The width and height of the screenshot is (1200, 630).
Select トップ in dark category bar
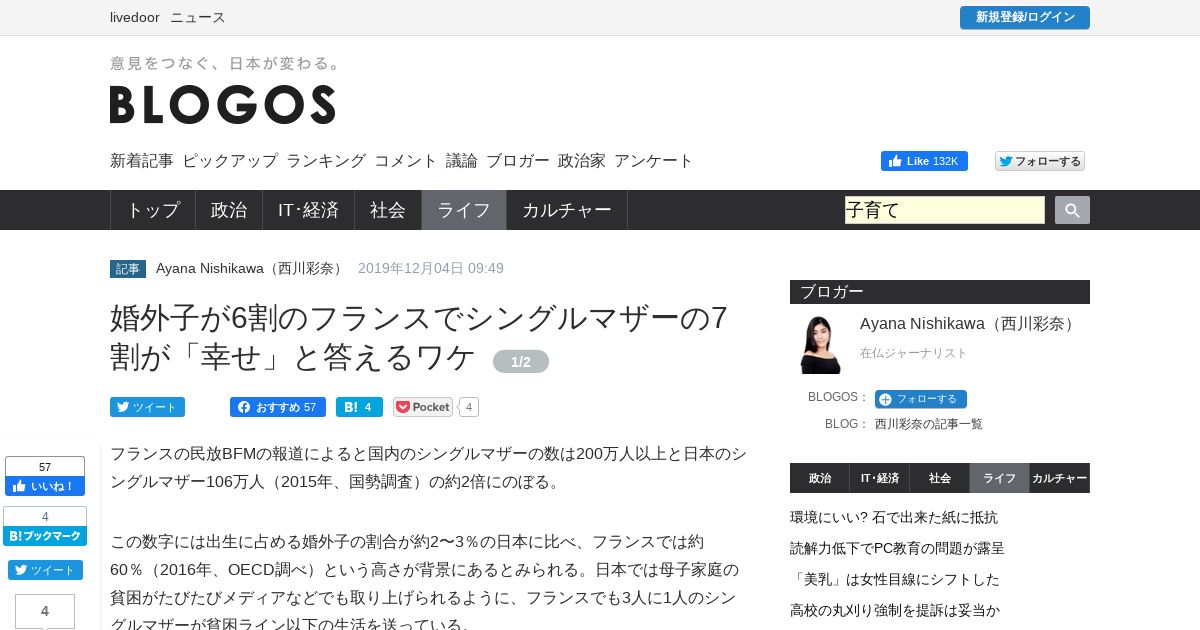(153, 210)
